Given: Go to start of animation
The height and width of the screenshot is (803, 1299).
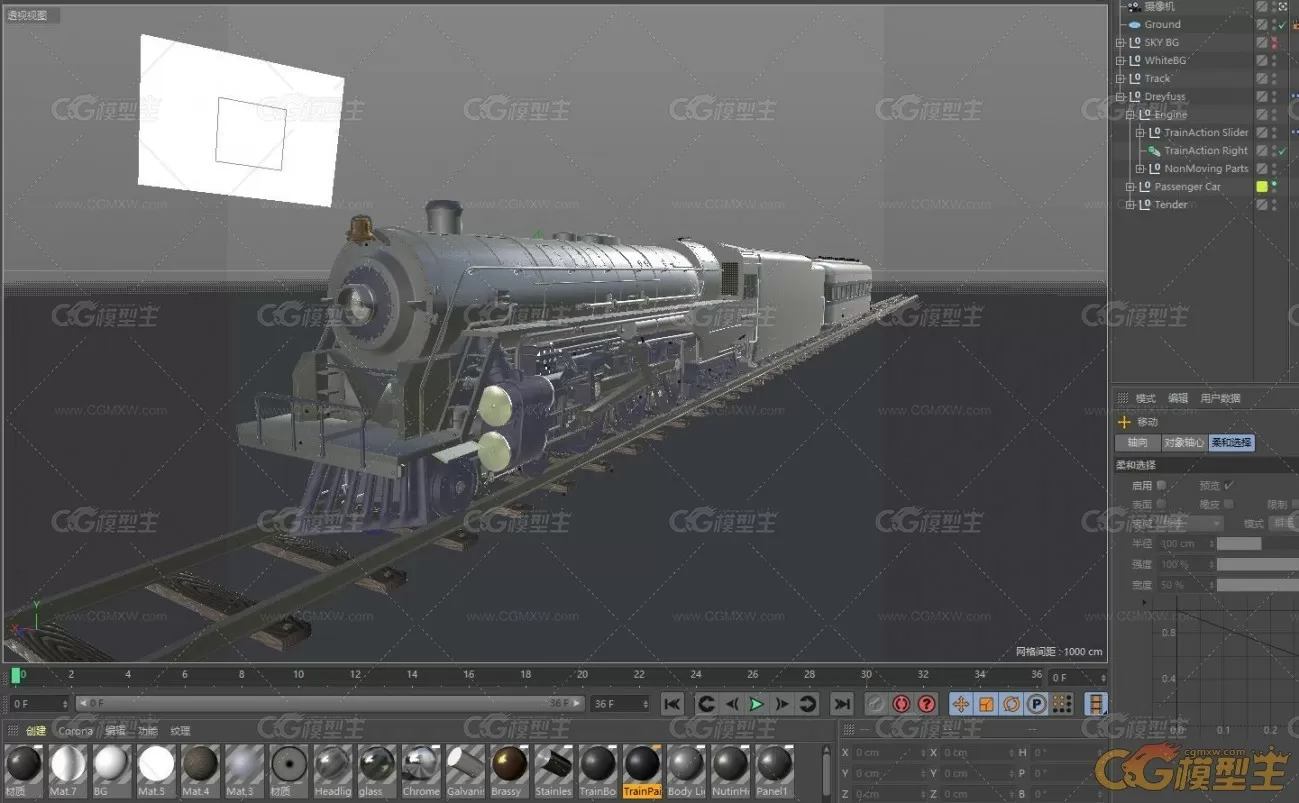Looking at the screenshot, I should 672,704.
